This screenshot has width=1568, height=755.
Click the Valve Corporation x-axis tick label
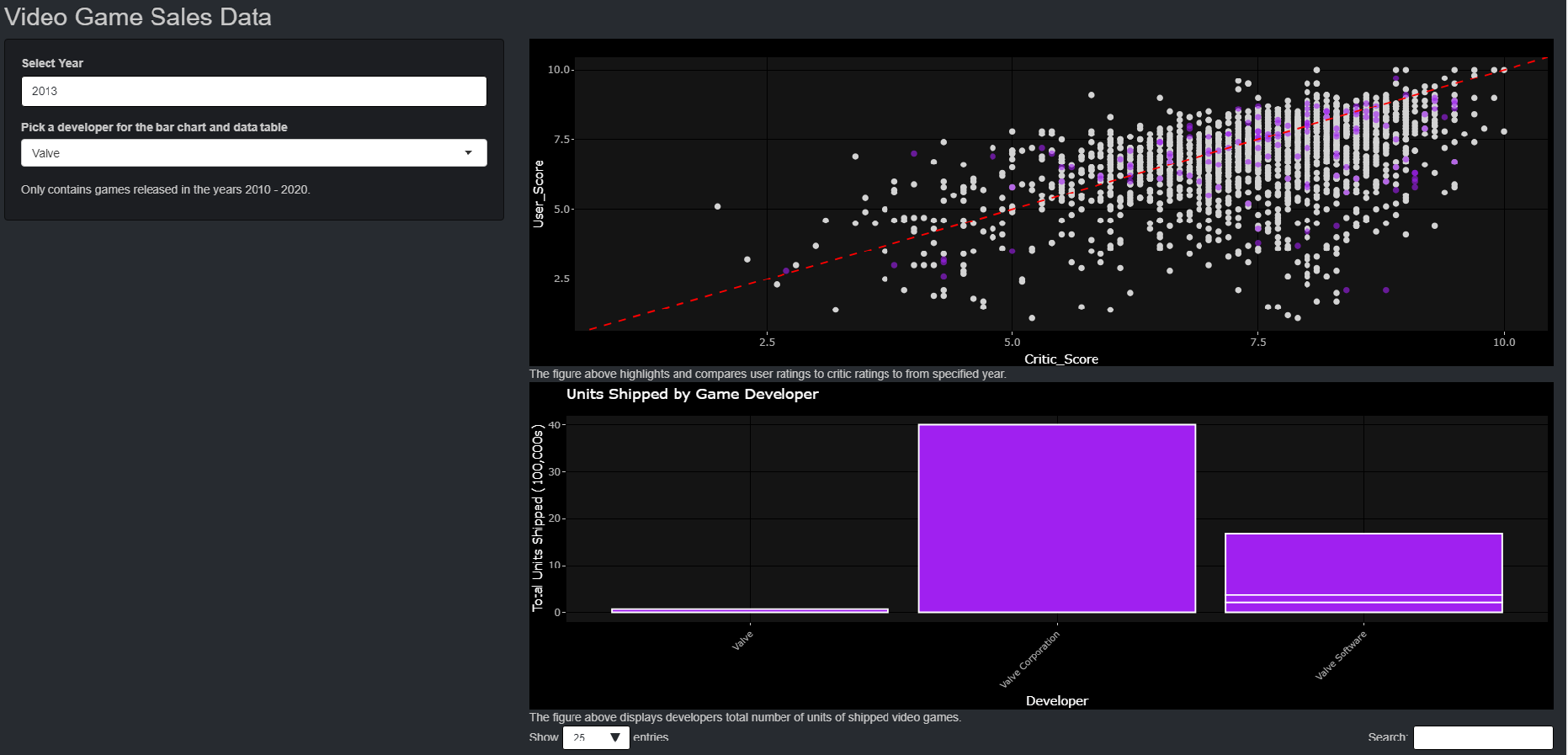(1029, 659)
